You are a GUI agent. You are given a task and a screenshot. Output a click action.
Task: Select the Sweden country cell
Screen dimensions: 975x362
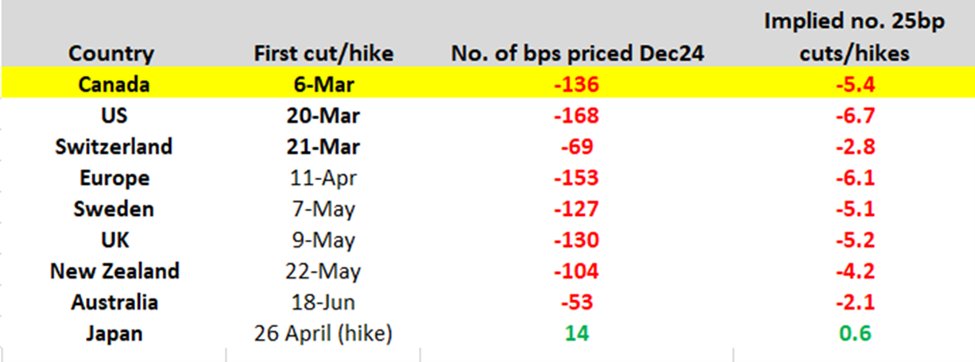click(x=114, y=209)
